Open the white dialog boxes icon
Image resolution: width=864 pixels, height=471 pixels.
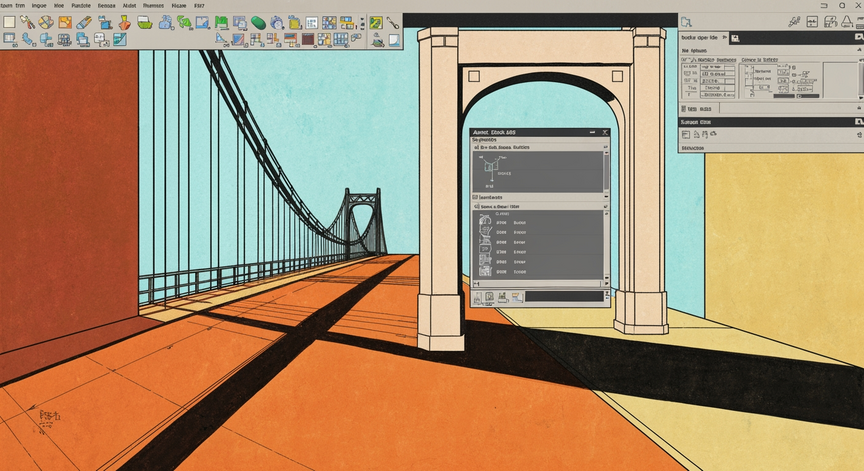101,40
